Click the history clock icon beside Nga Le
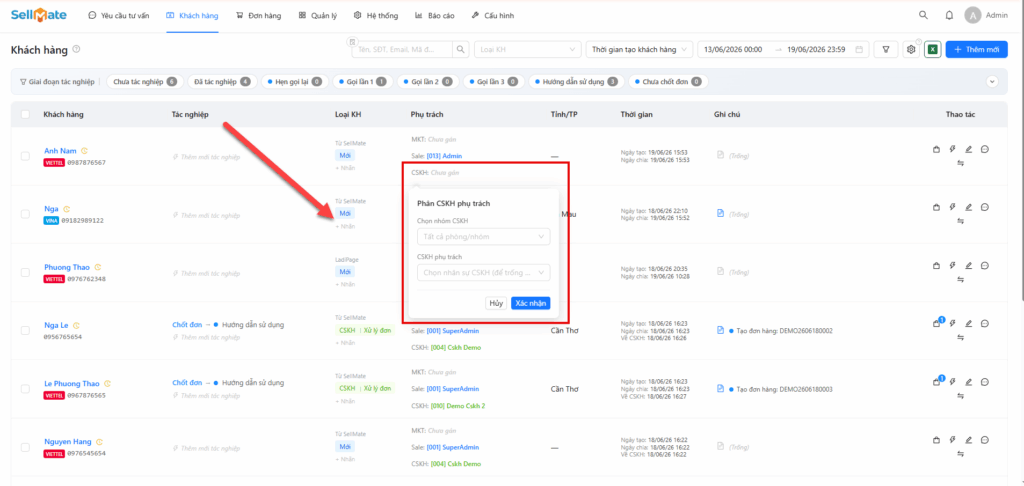1024x486 pixels. tap(76, 325)
